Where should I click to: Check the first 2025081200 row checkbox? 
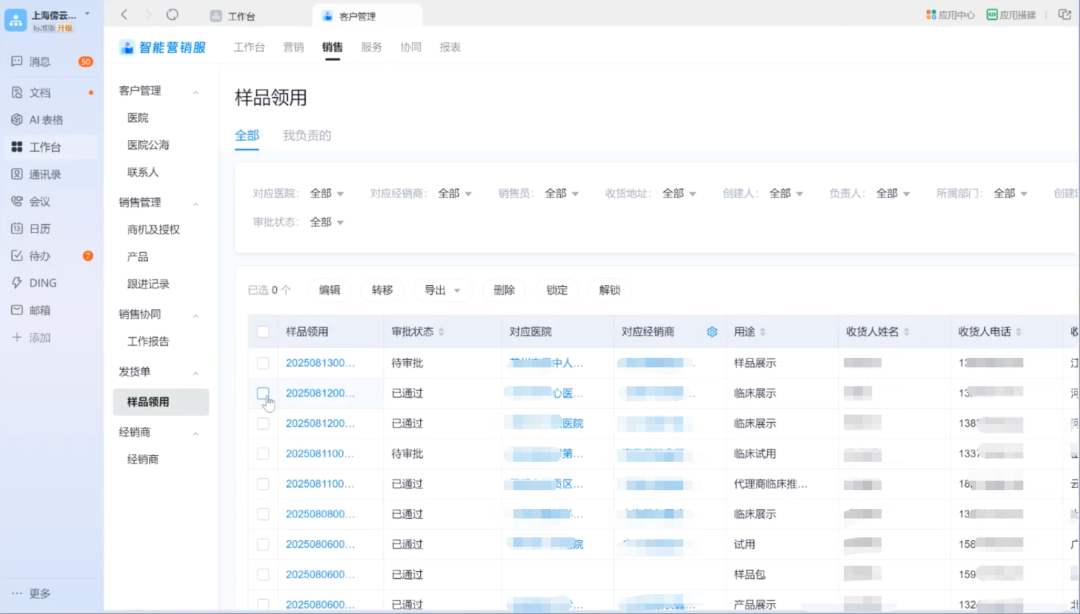263,393
